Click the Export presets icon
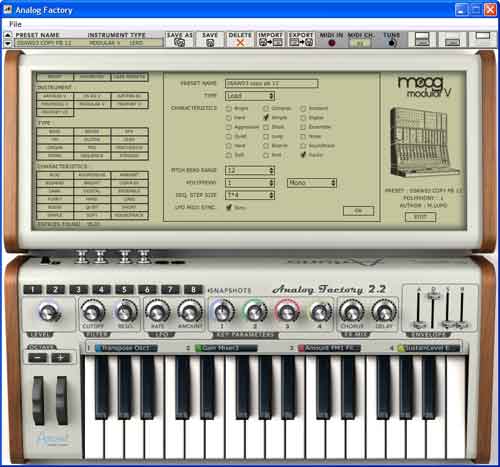The height and width of the screenshot is (467, 500). point(301,43)
